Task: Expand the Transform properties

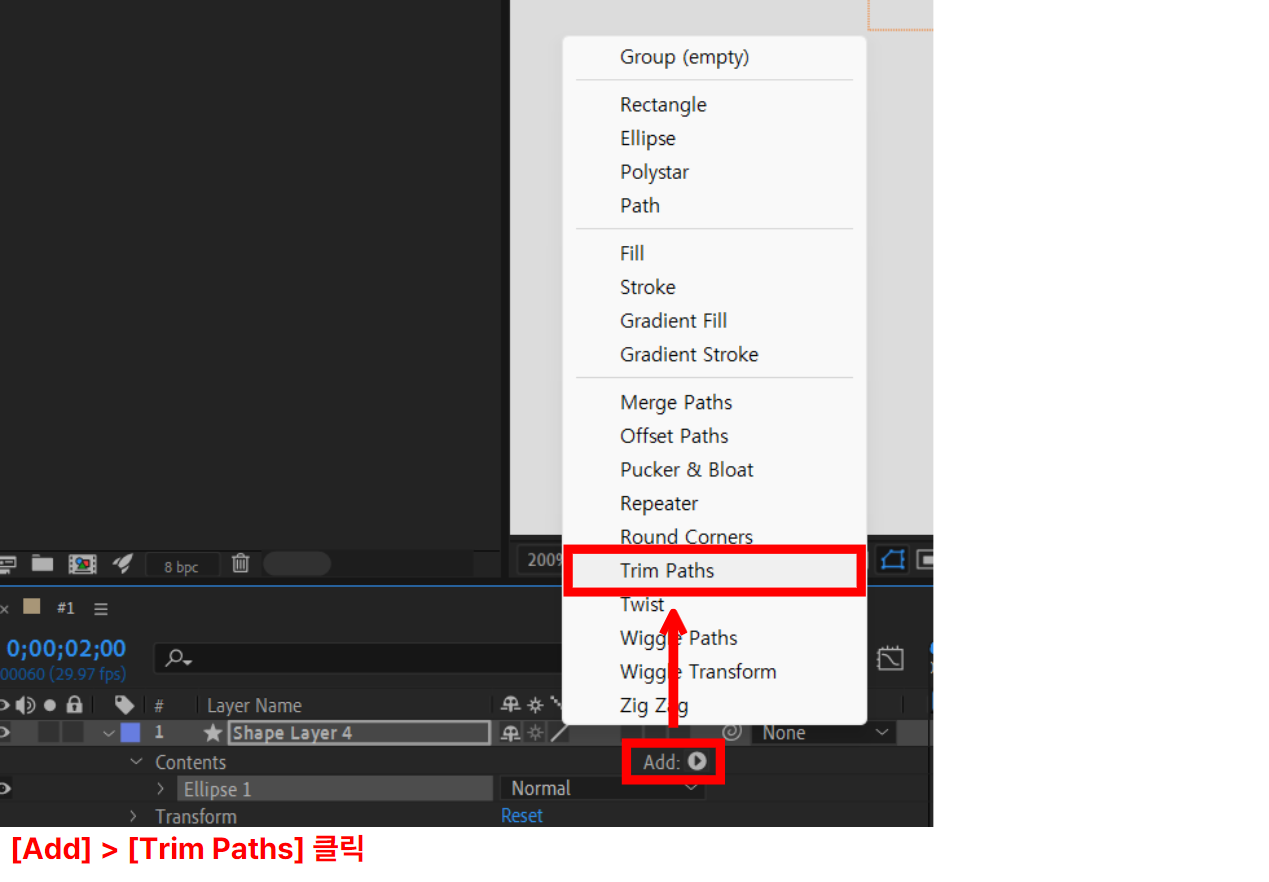Action: tap(134, 816)
